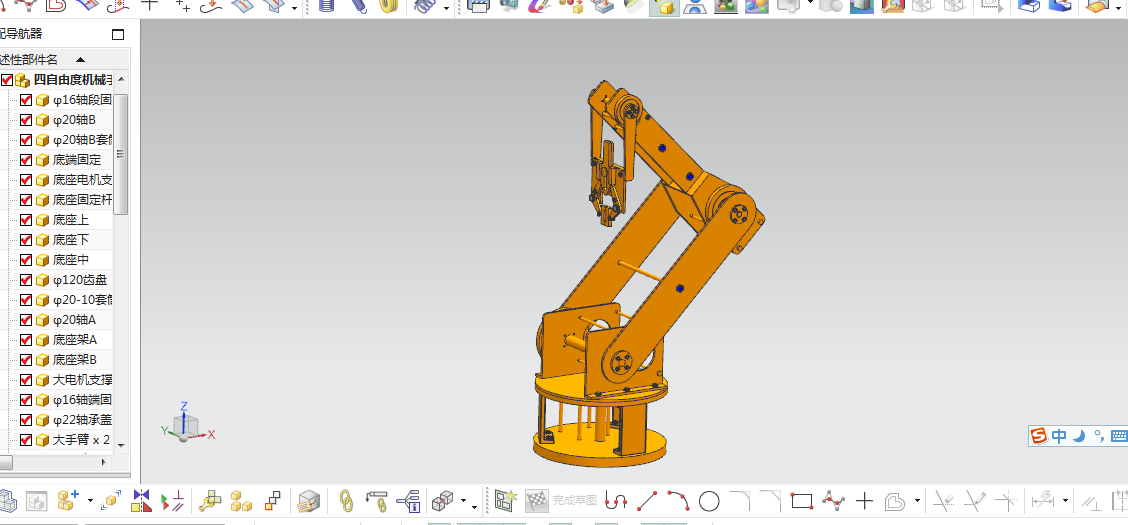The width and height of the screenshot is (1128, 525).
Task: Select the 底座架B tree item
Action: (x=75, y=360)
